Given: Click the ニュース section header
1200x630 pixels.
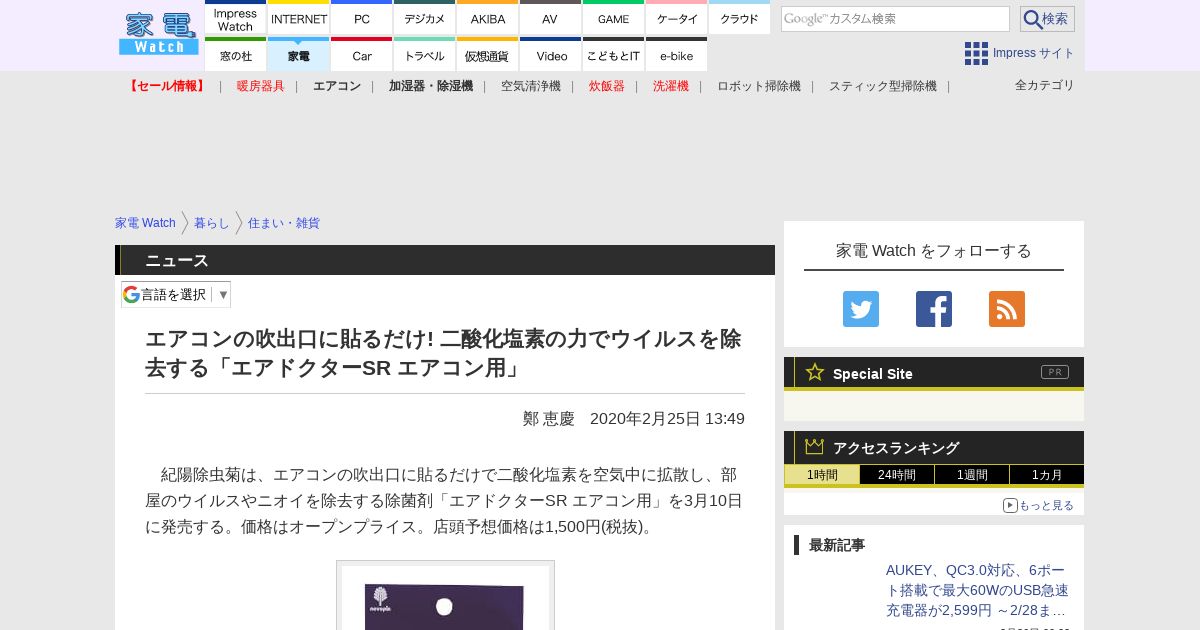Looking at the screenshot, I should (445, 260).
